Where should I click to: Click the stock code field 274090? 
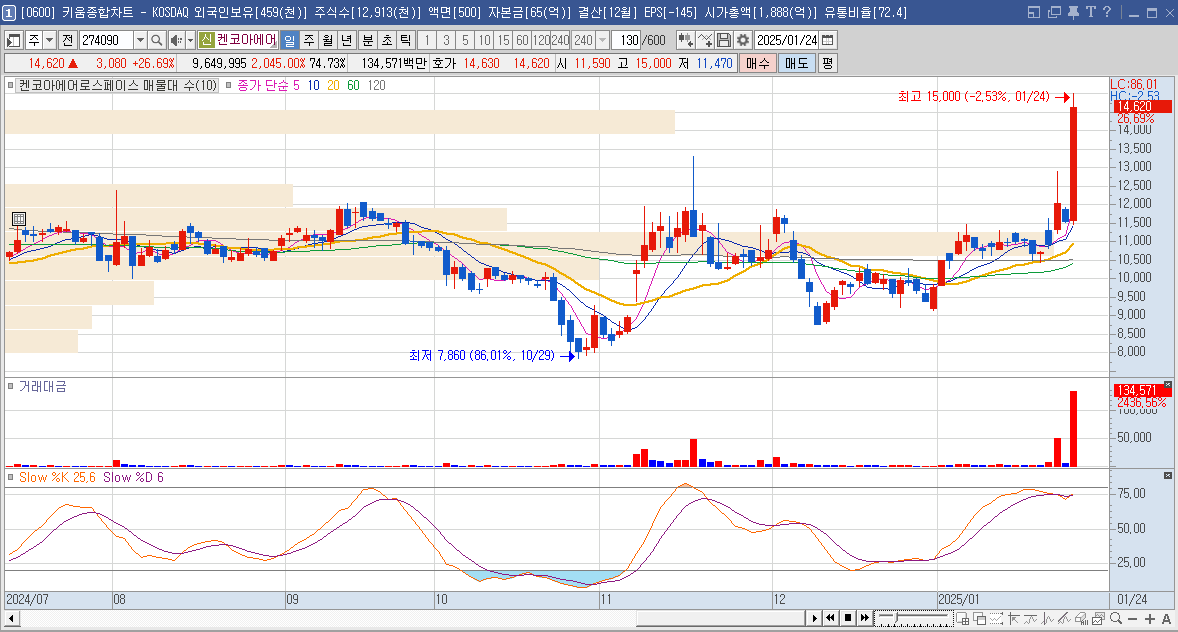(x=106, y=40)
